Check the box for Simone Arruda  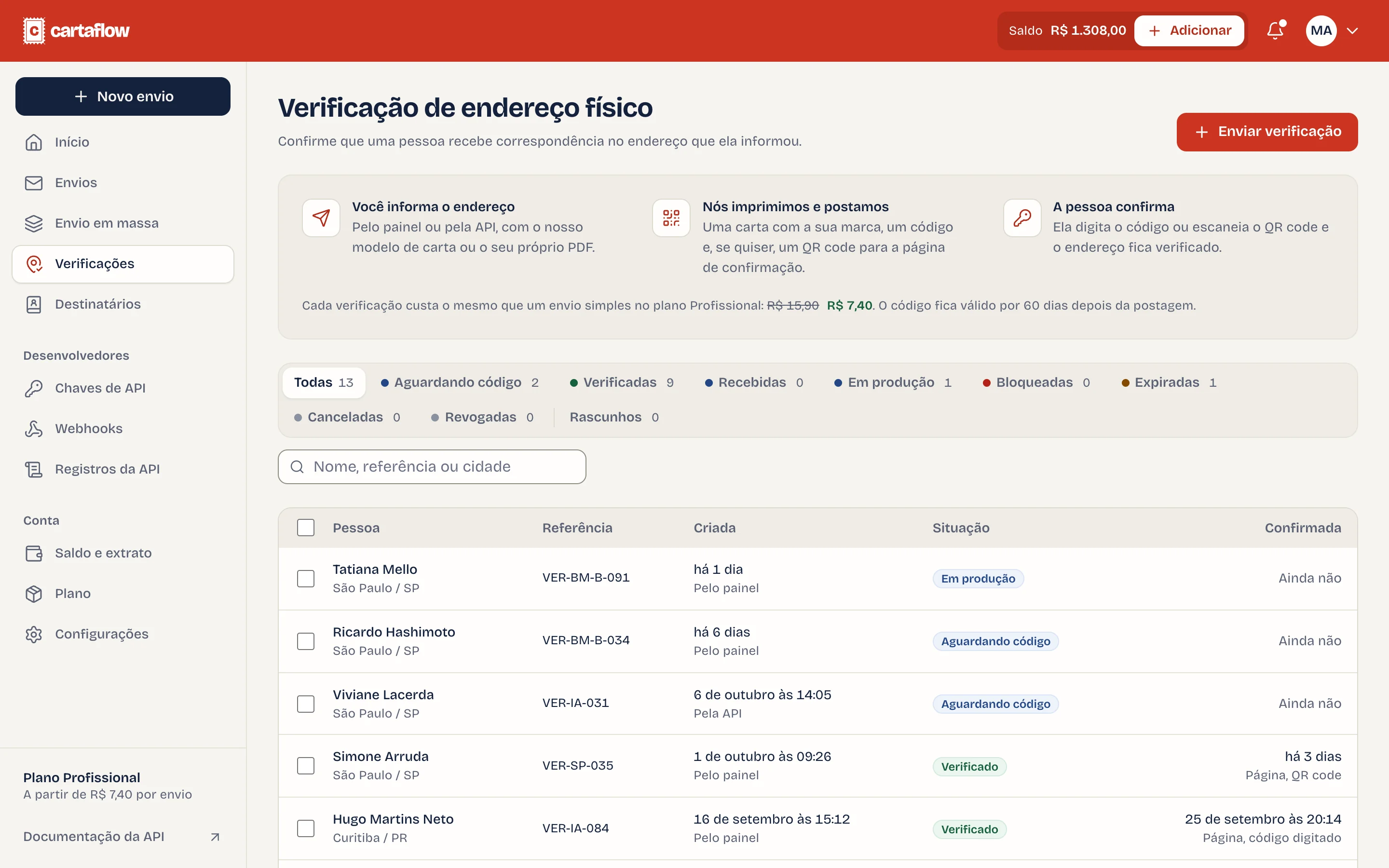pyautogui.click(x=306, y=766)
